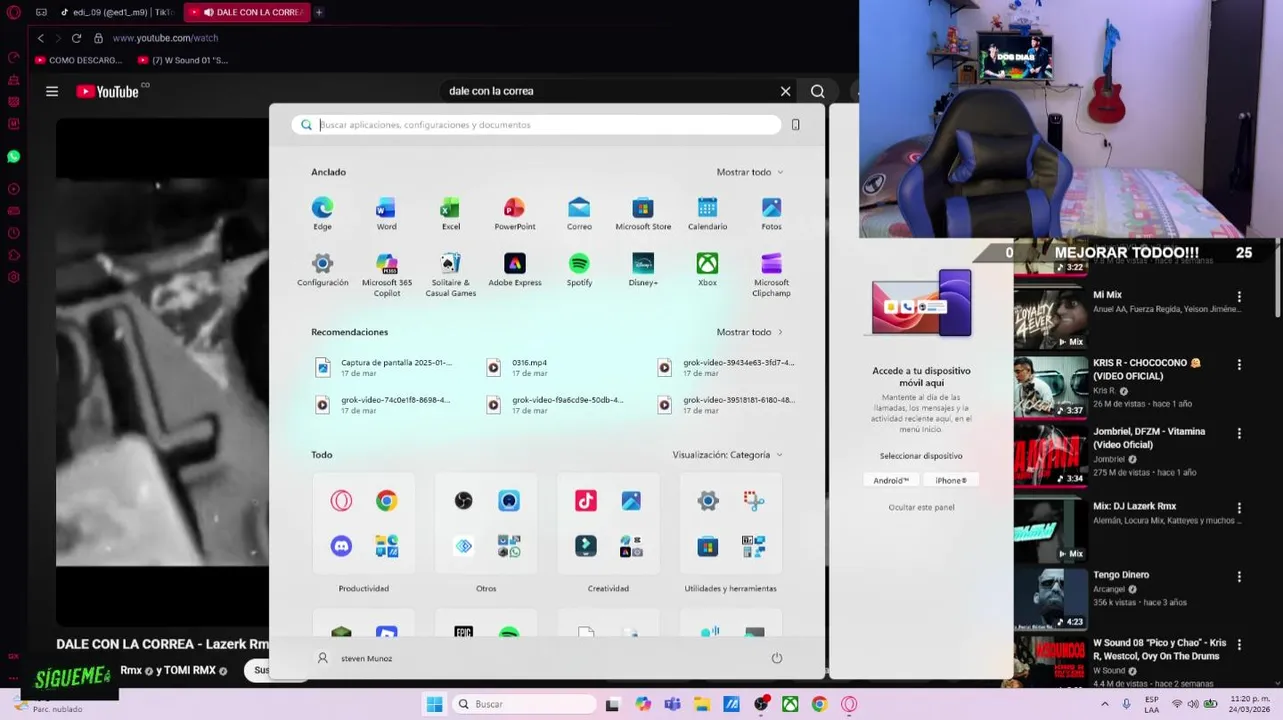Open COMO DESCARG... bookmark

[78, 60]
